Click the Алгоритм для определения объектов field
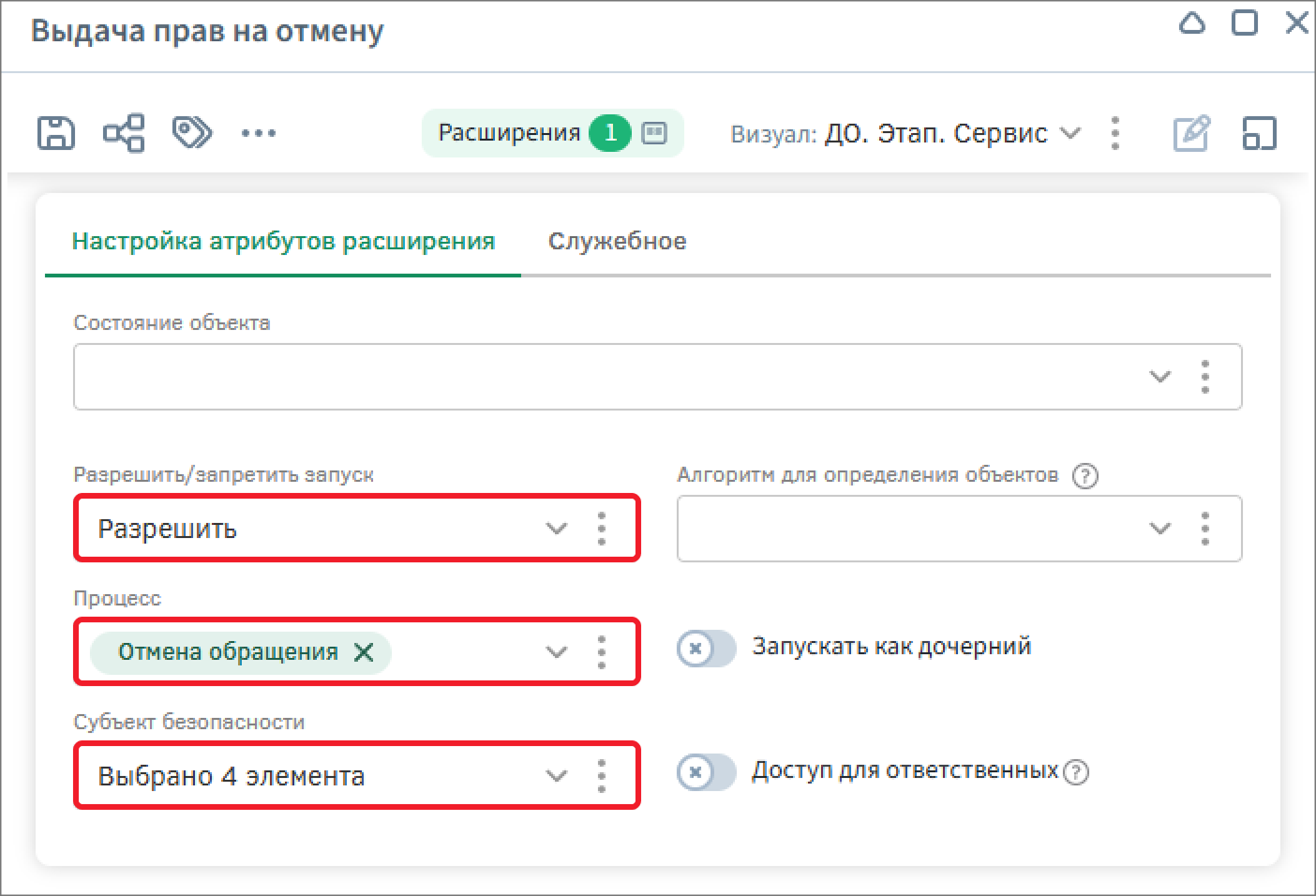1316x896 pixels. (960, 529)
